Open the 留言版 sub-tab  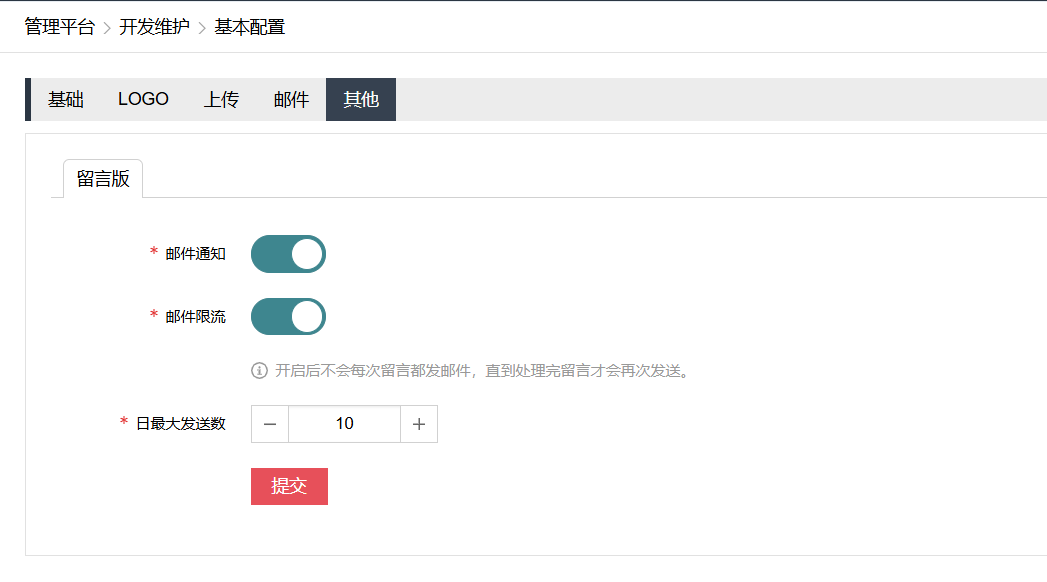[103, 178]
